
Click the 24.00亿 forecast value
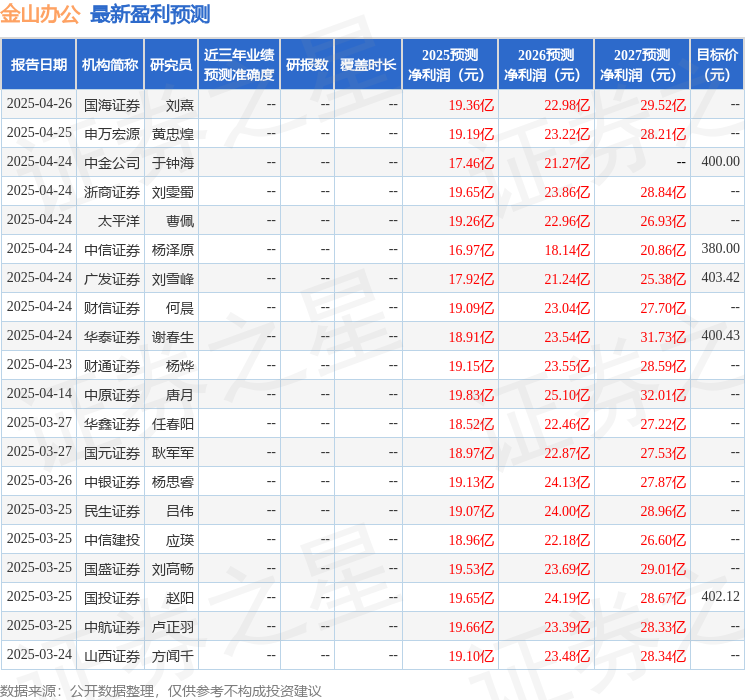click(x=567, y=511)
